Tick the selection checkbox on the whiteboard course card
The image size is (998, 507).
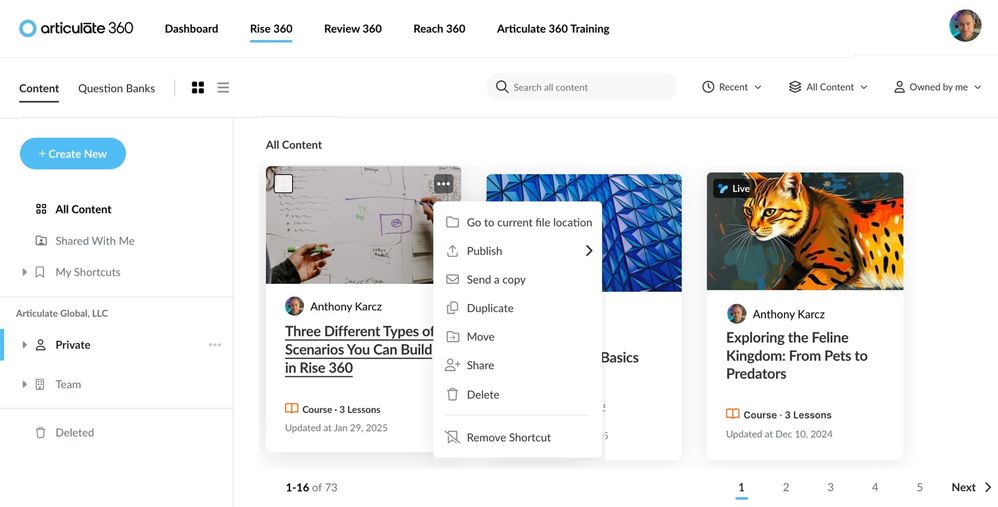283,184
